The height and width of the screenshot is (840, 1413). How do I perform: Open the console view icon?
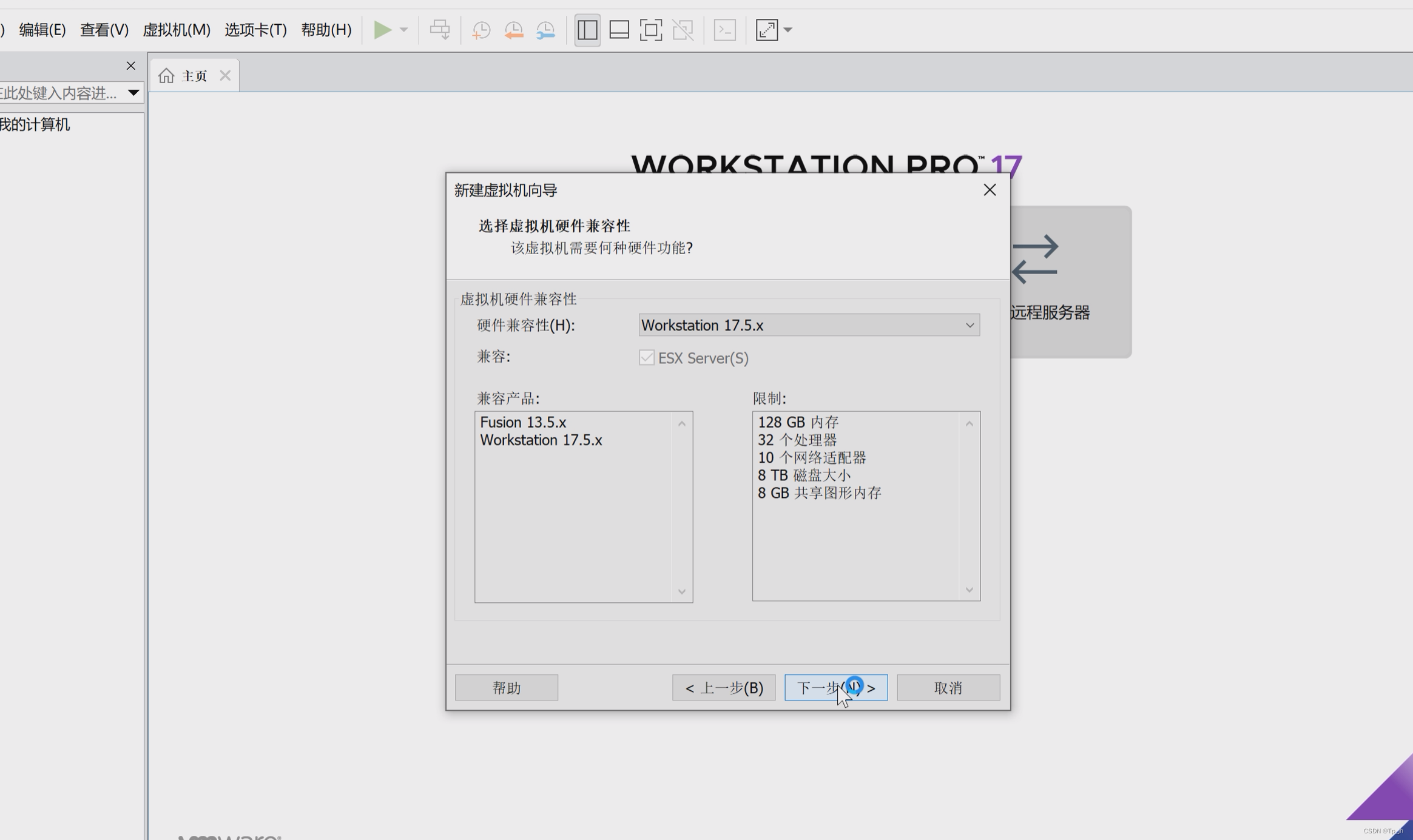point(725,30)
